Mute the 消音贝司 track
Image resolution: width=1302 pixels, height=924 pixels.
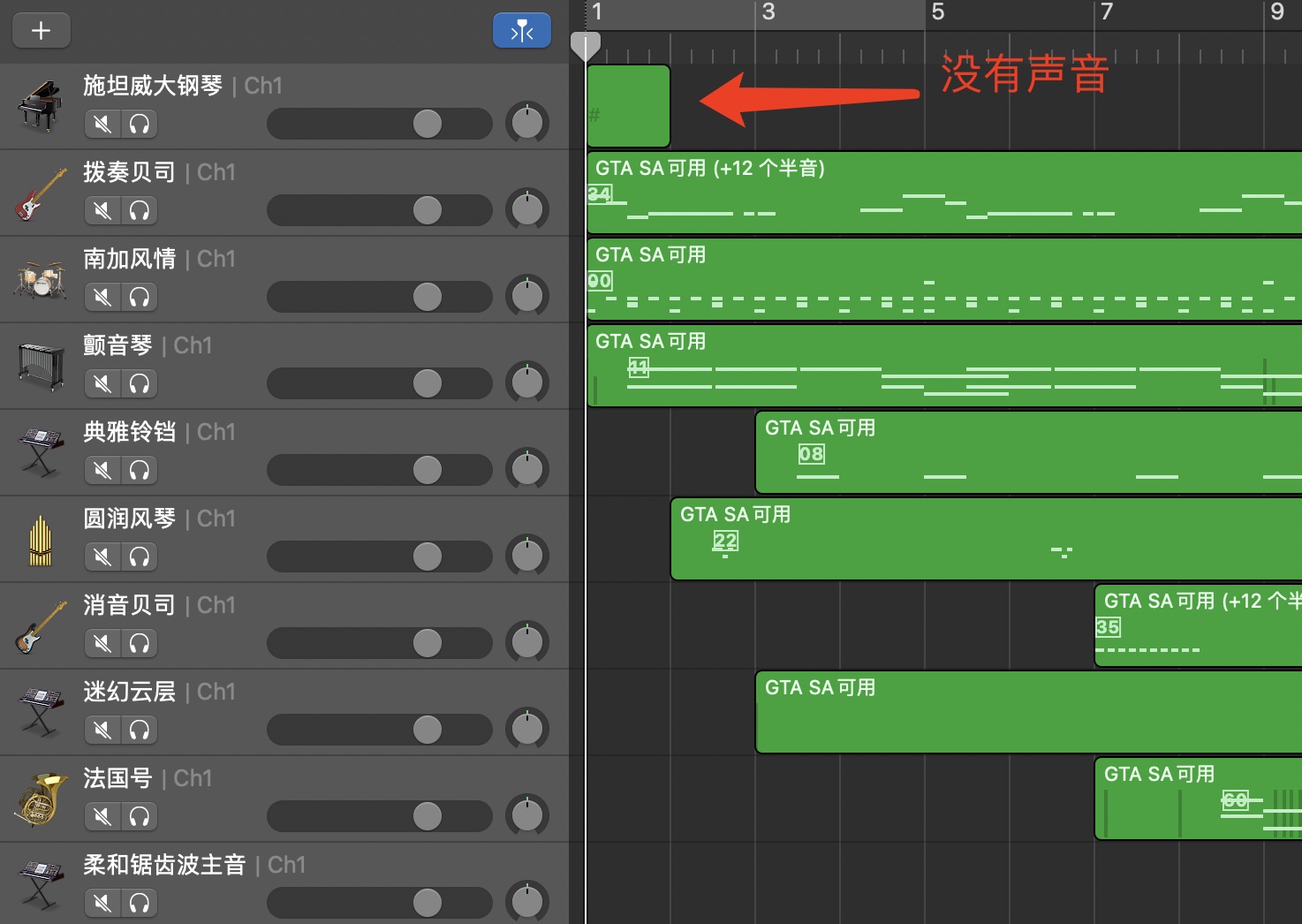[x=102, y=643]
